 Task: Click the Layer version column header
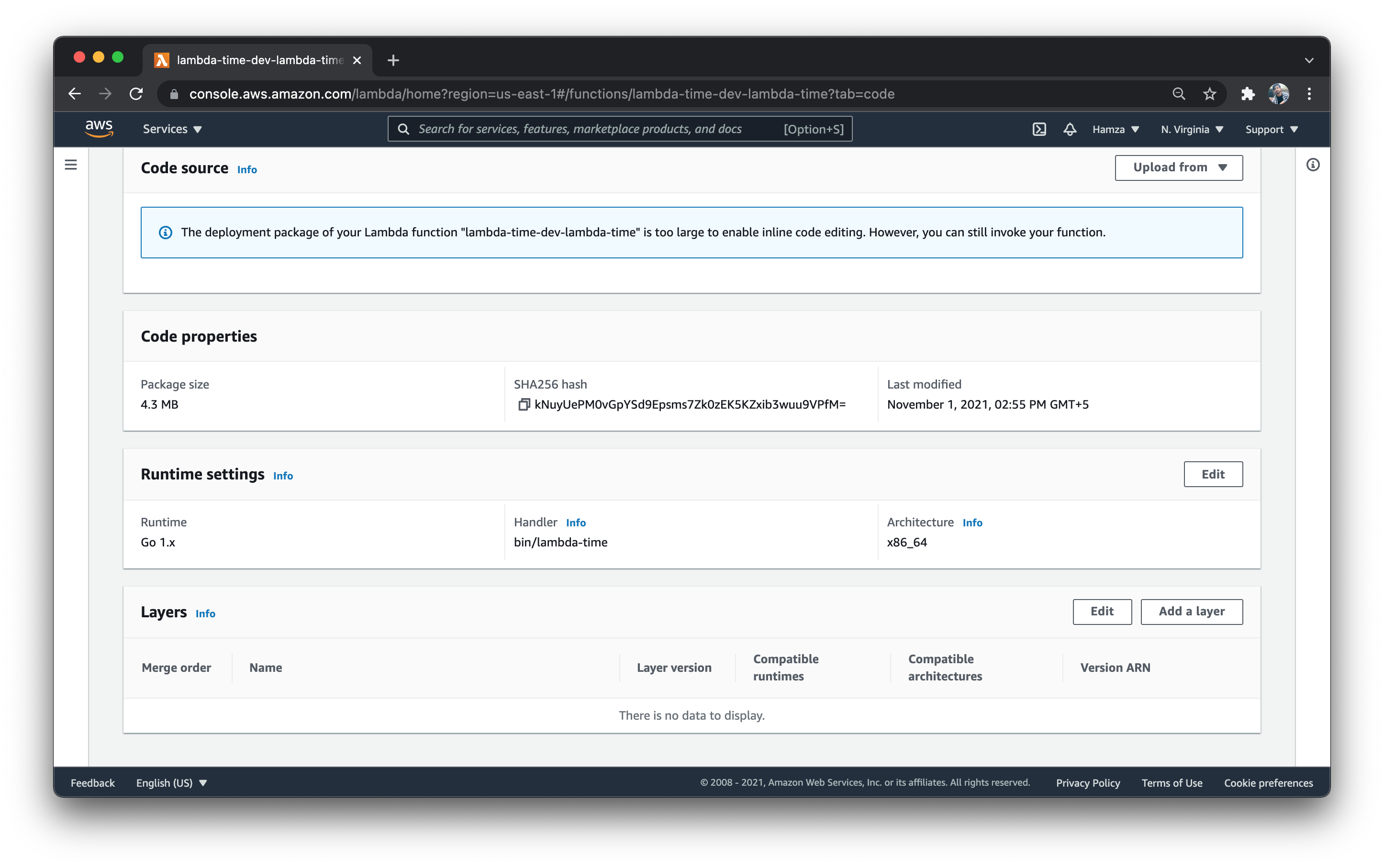coord(674,668)
